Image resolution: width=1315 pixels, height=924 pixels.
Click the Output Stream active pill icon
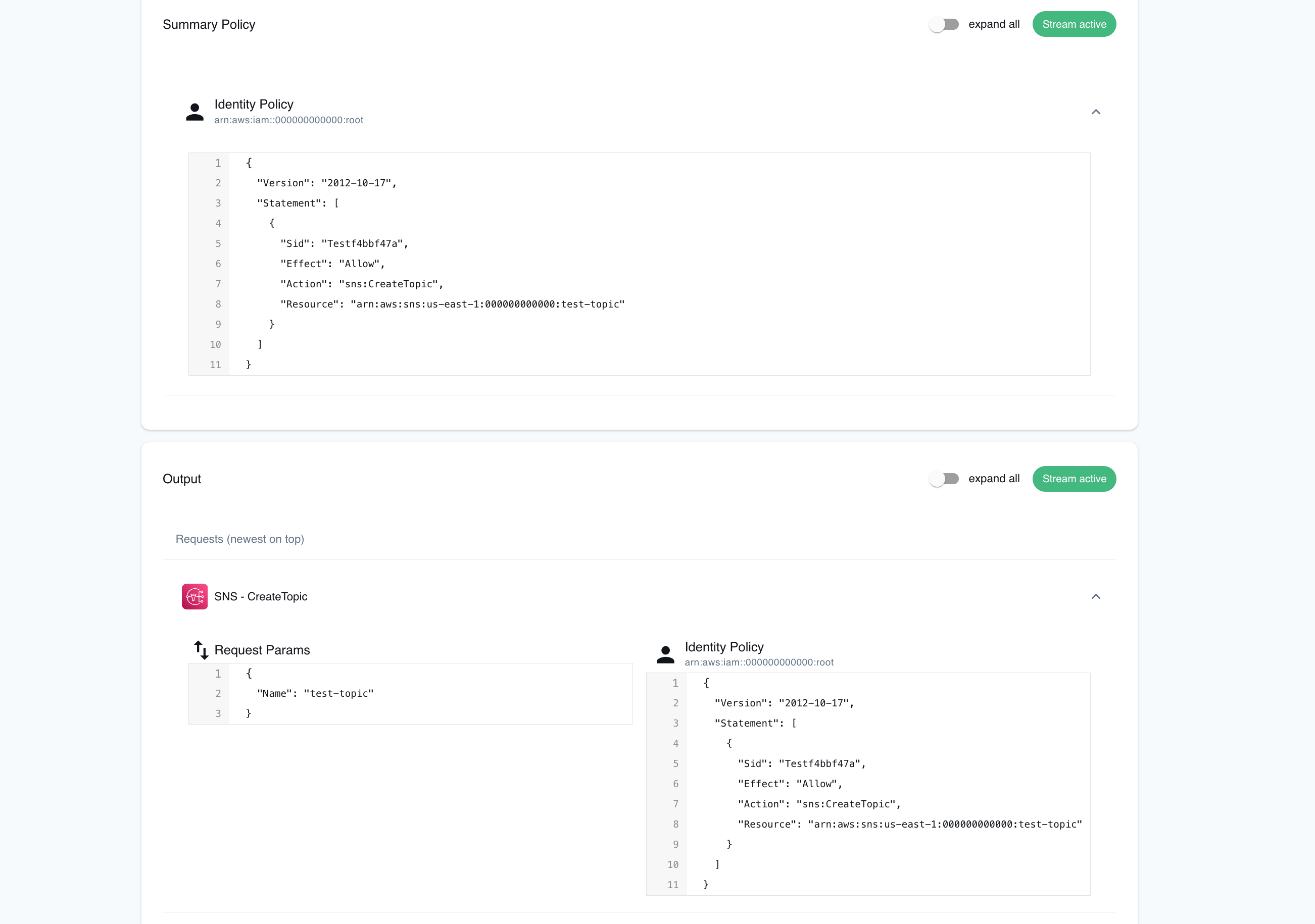pyautogui.click(x=1075, y=479)
